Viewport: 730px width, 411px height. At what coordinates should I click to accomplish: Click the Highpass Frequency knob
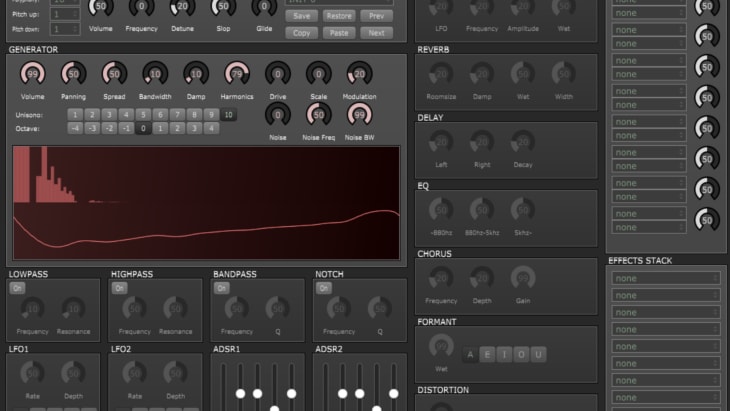click(134, 309)
